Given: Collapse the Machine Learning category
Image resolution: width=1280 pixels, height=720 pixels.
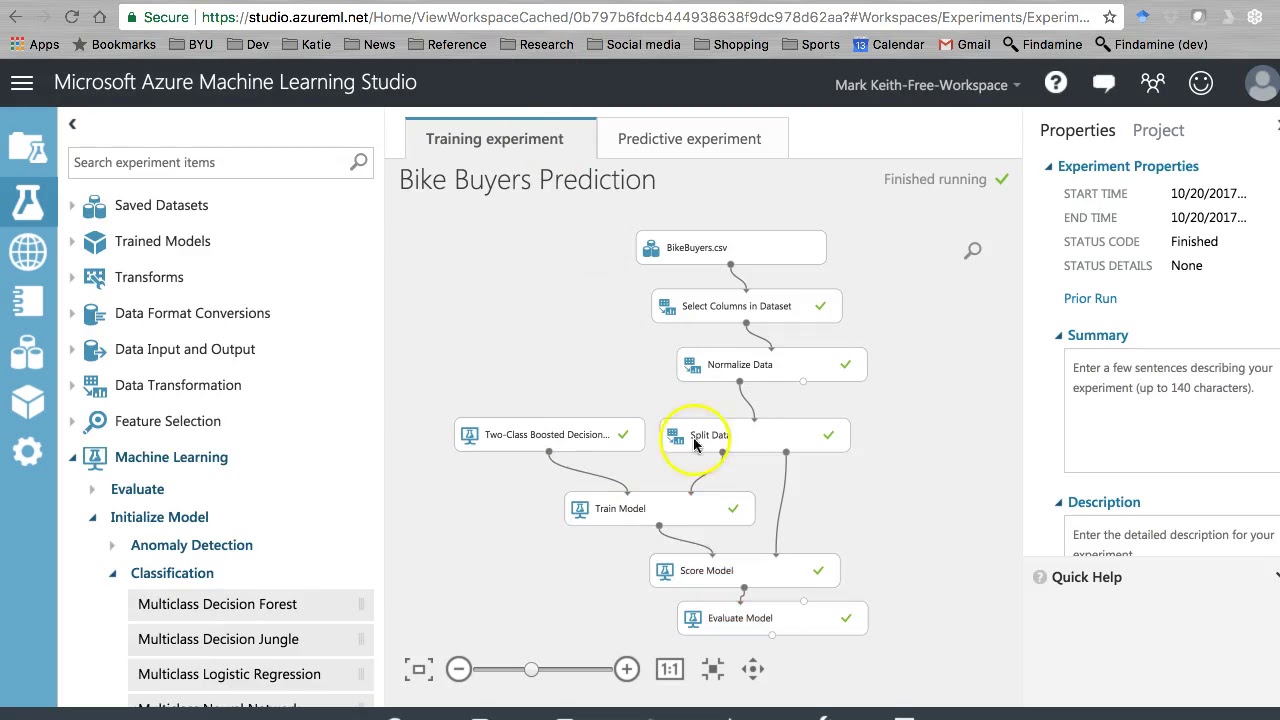Looking at the screenshot, I should click(72, 457).
